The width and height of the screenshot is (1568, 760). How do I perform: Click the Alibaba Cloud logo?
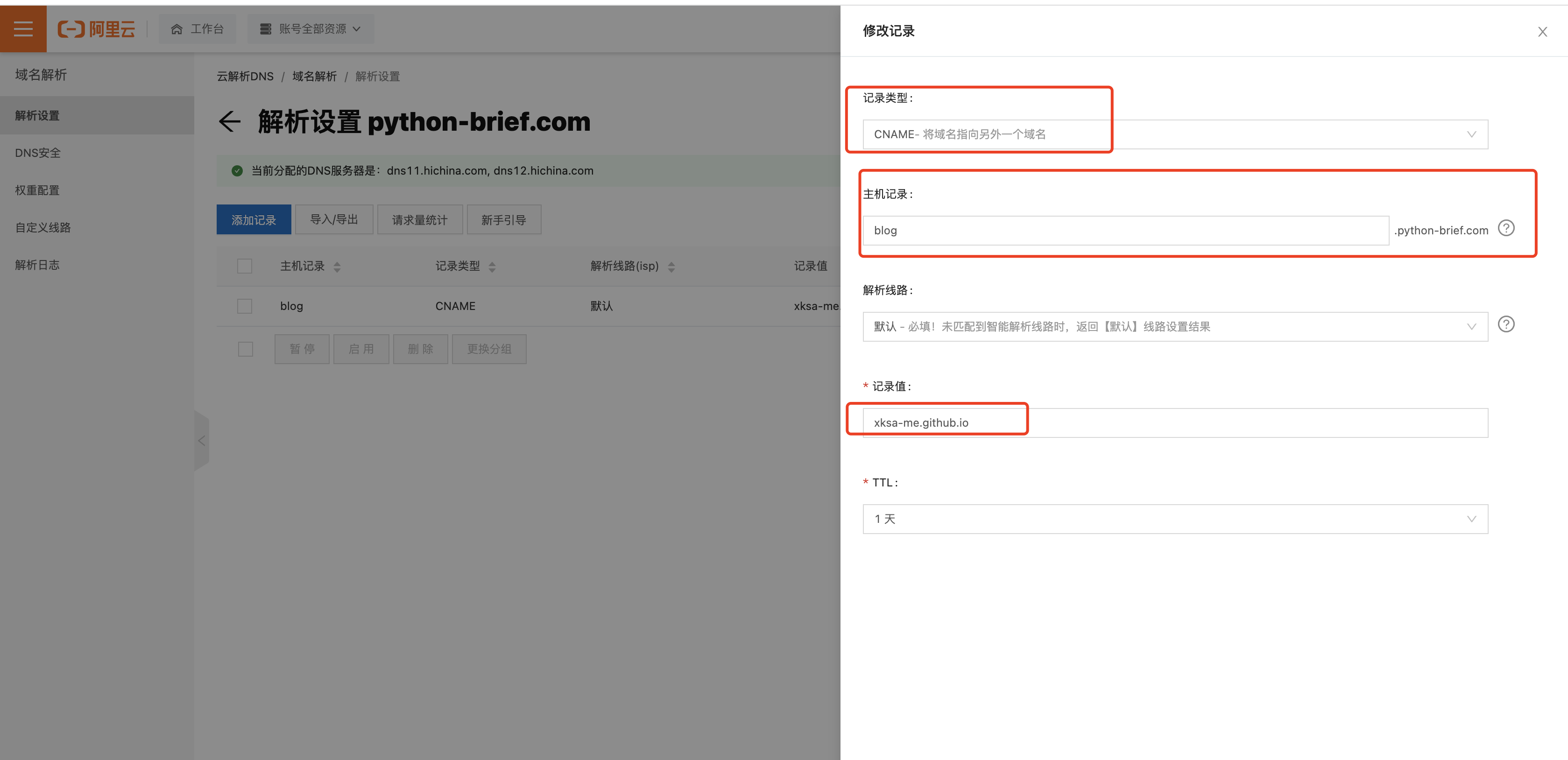(x=96, y=28)
